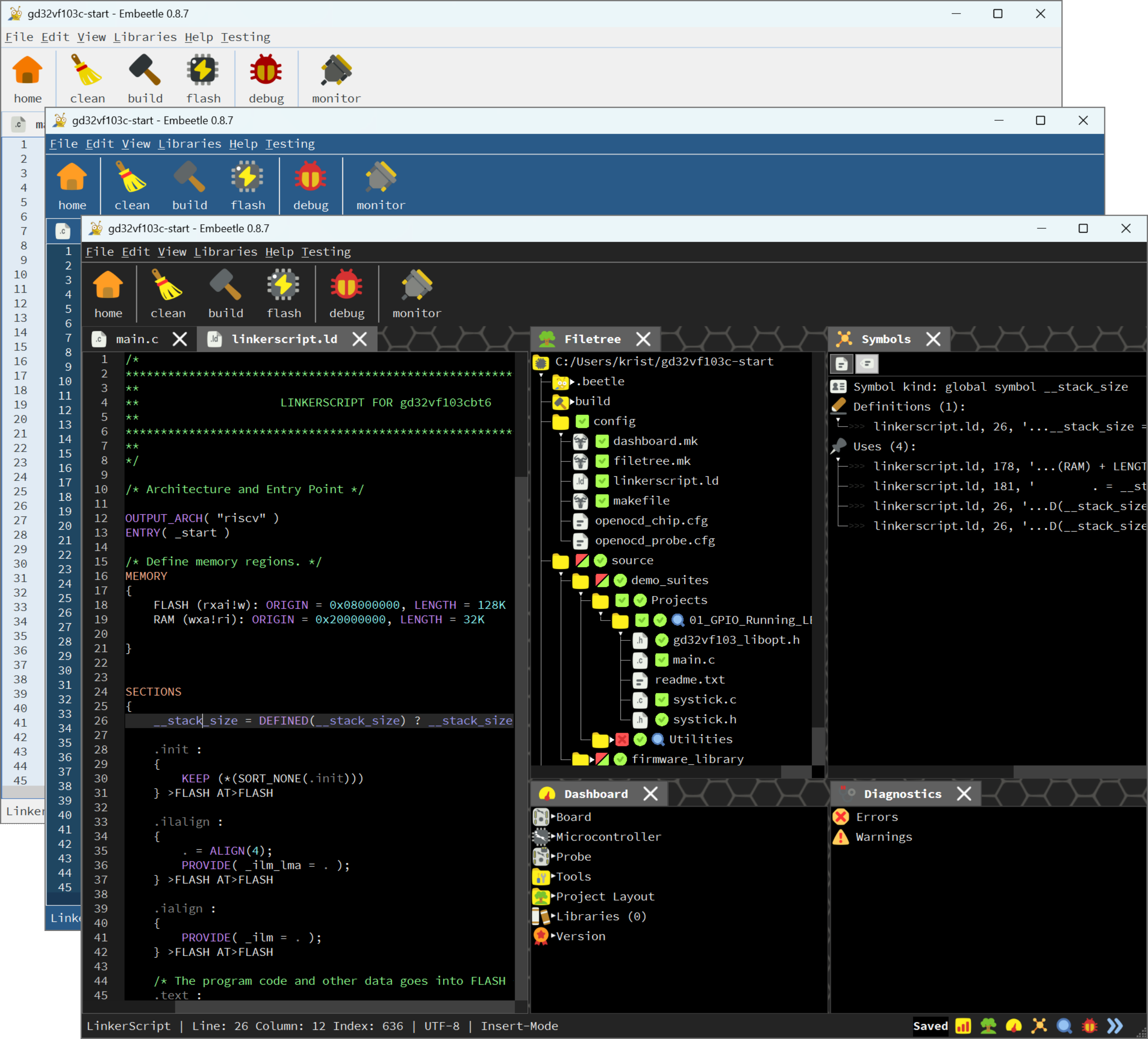The height and width of the screenshot is (1039, 1148).
Task: Switch to the main.c editor tab
Action: click(x=136, y=338)
